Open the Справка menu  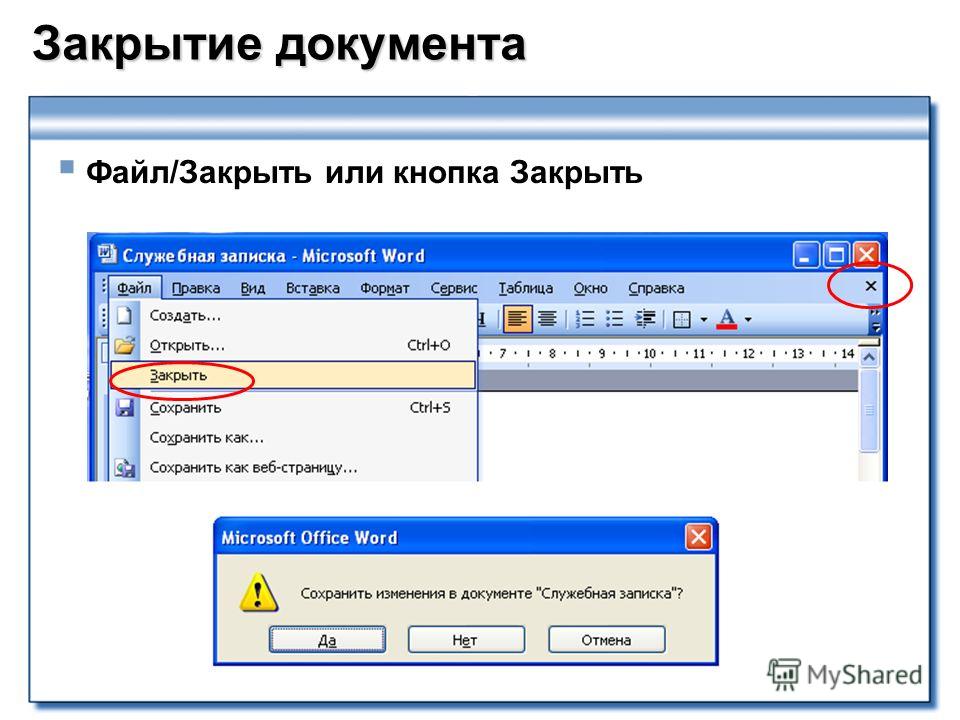pyautogui.click(x=656, y=288)
